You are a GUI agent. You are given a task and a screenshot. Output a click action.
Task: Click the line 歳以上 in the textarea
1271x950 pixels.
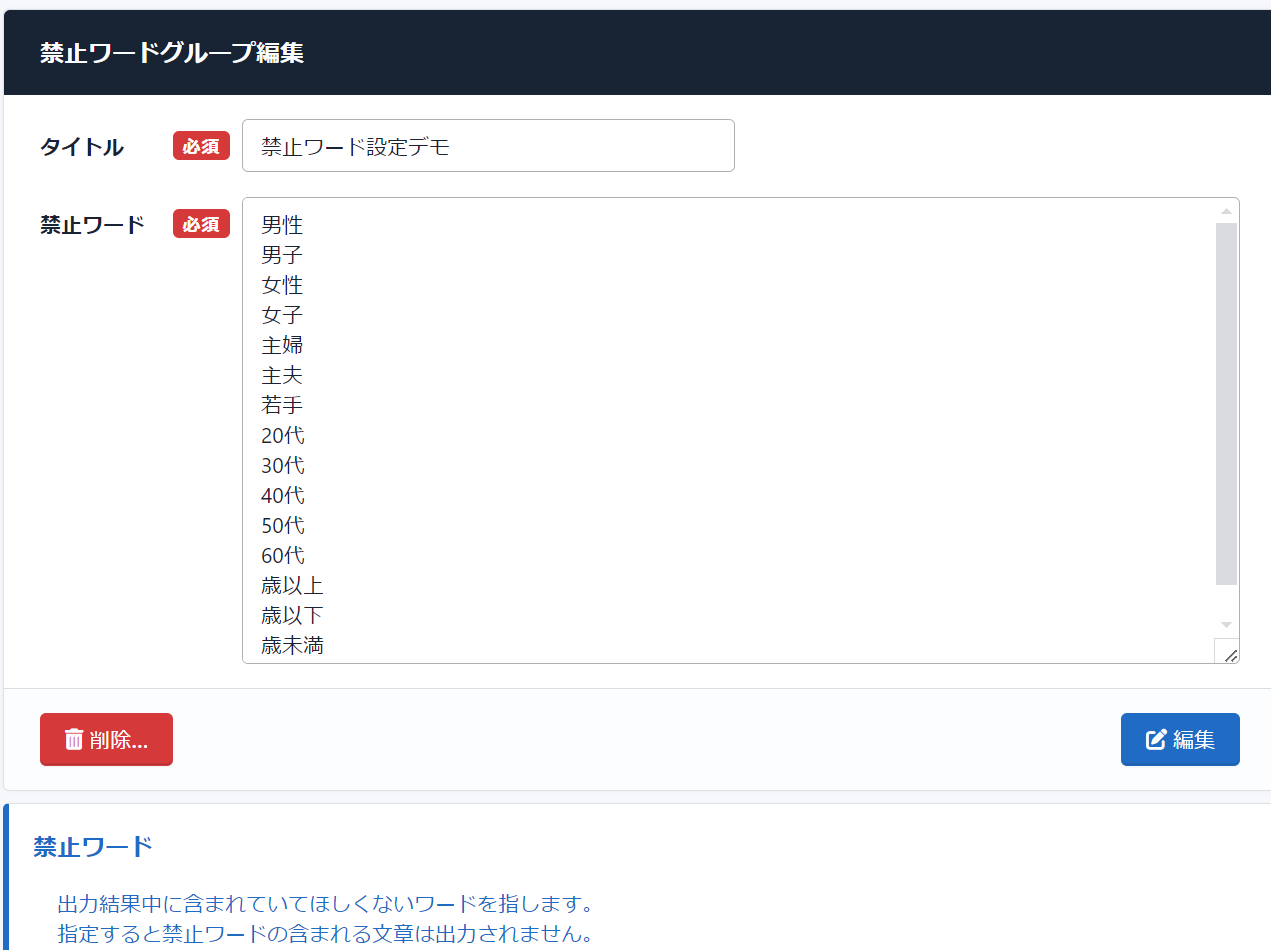292,585
